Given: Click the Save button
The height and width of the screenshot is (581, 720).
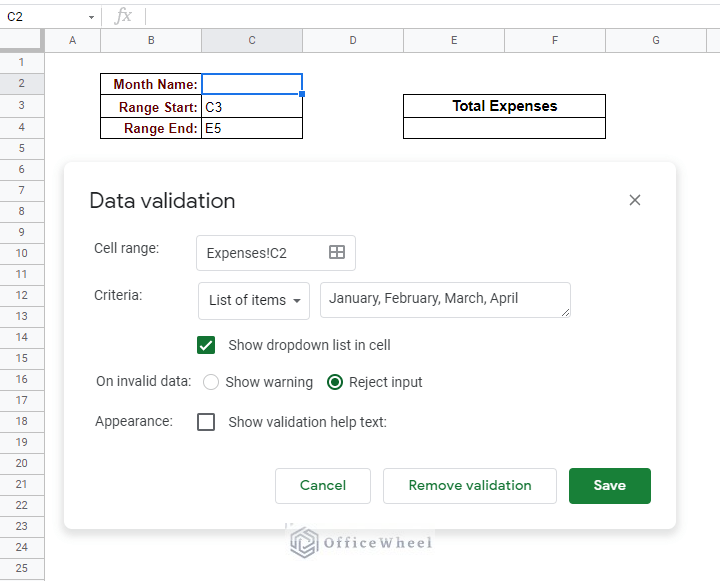Looking at the screenshot, I should (x=609, y=485).
